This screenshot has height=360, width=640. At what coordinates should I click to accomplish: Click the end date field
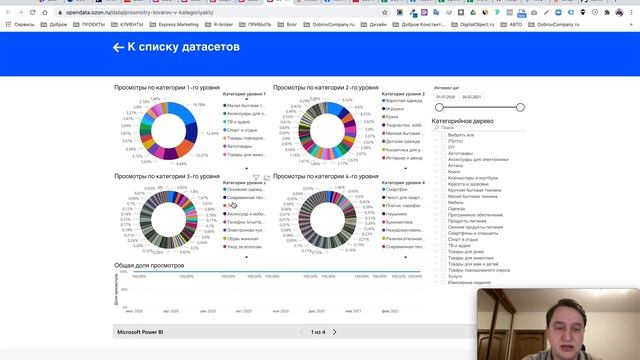pyautogui.click(x=471, y=97)
